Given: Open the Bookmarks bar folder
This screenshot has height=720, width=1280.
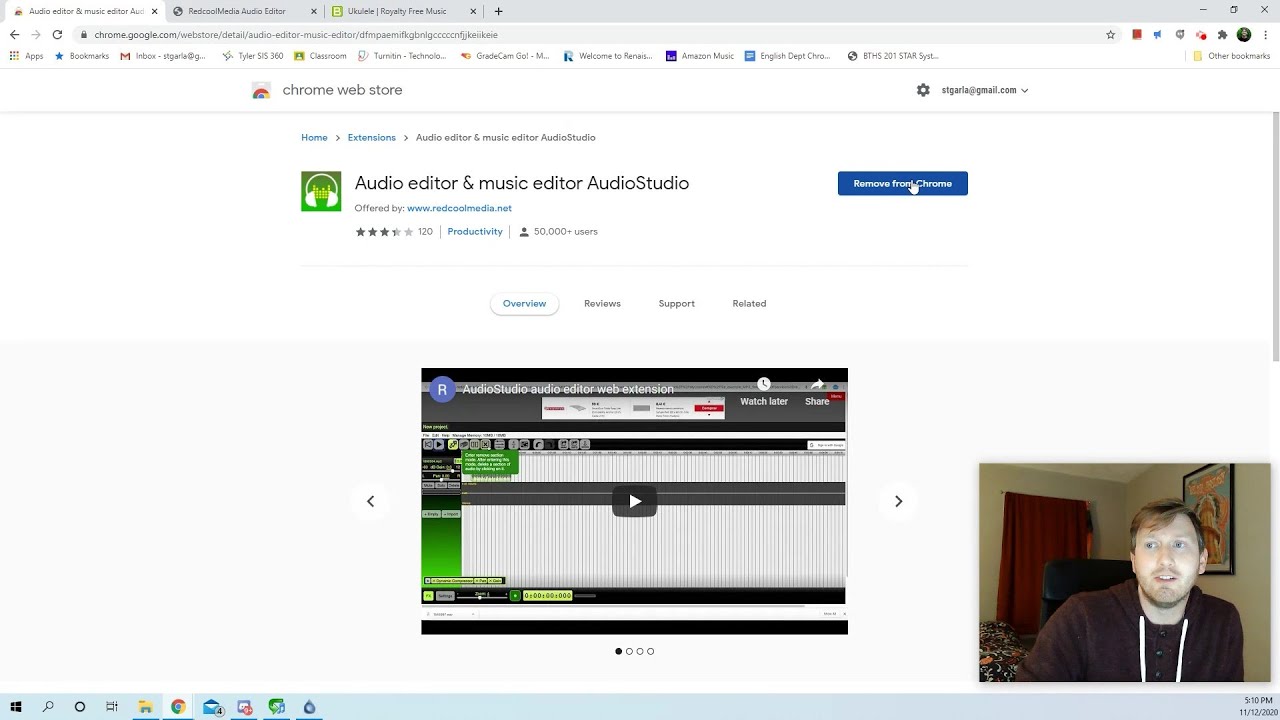Looking at the screenshot, I should point(81,56).
